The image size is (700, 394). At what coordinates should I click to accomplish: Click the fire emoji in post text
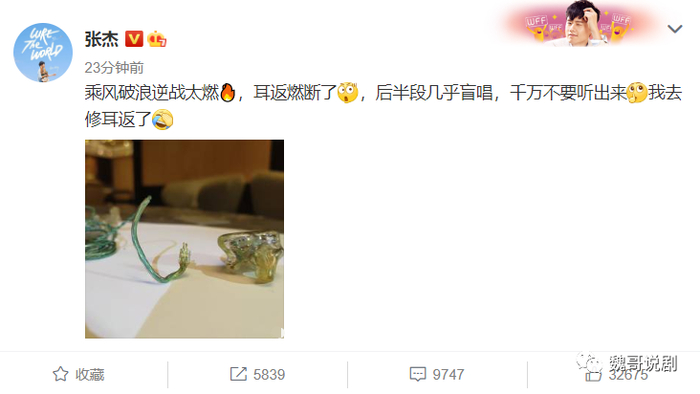[228, 93]
